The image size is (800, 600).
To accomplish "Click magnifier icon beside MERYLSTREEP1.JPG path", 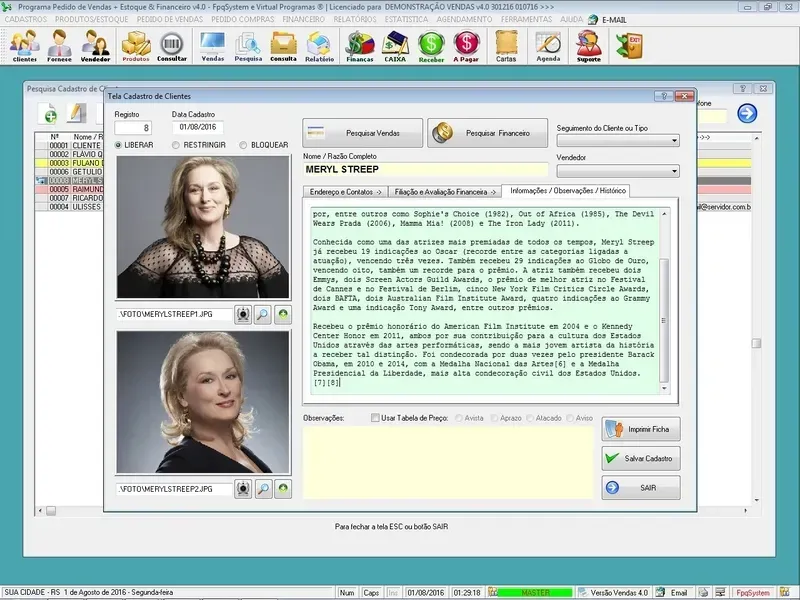I will click(x=263, y=314).
